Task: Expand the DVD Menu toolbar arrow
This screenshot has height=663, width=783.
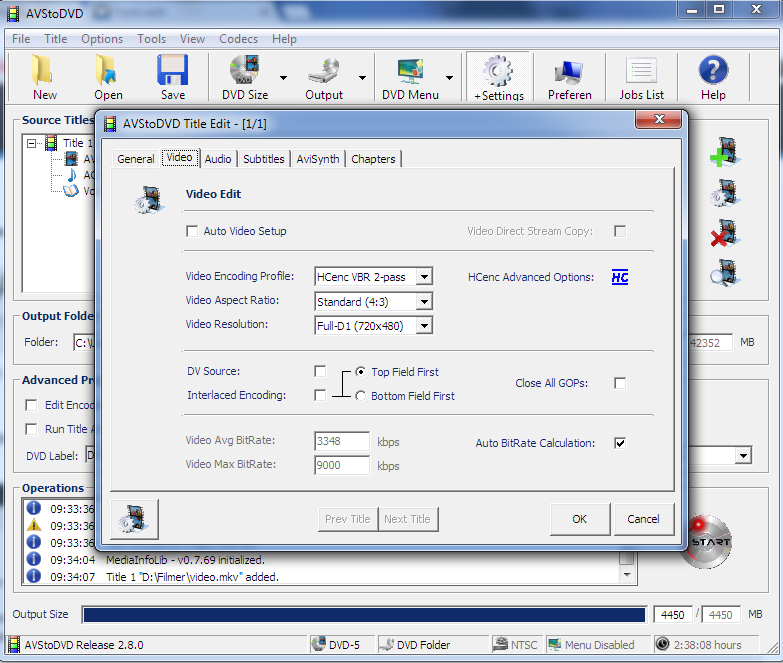Action: click(x=449, y=77)
